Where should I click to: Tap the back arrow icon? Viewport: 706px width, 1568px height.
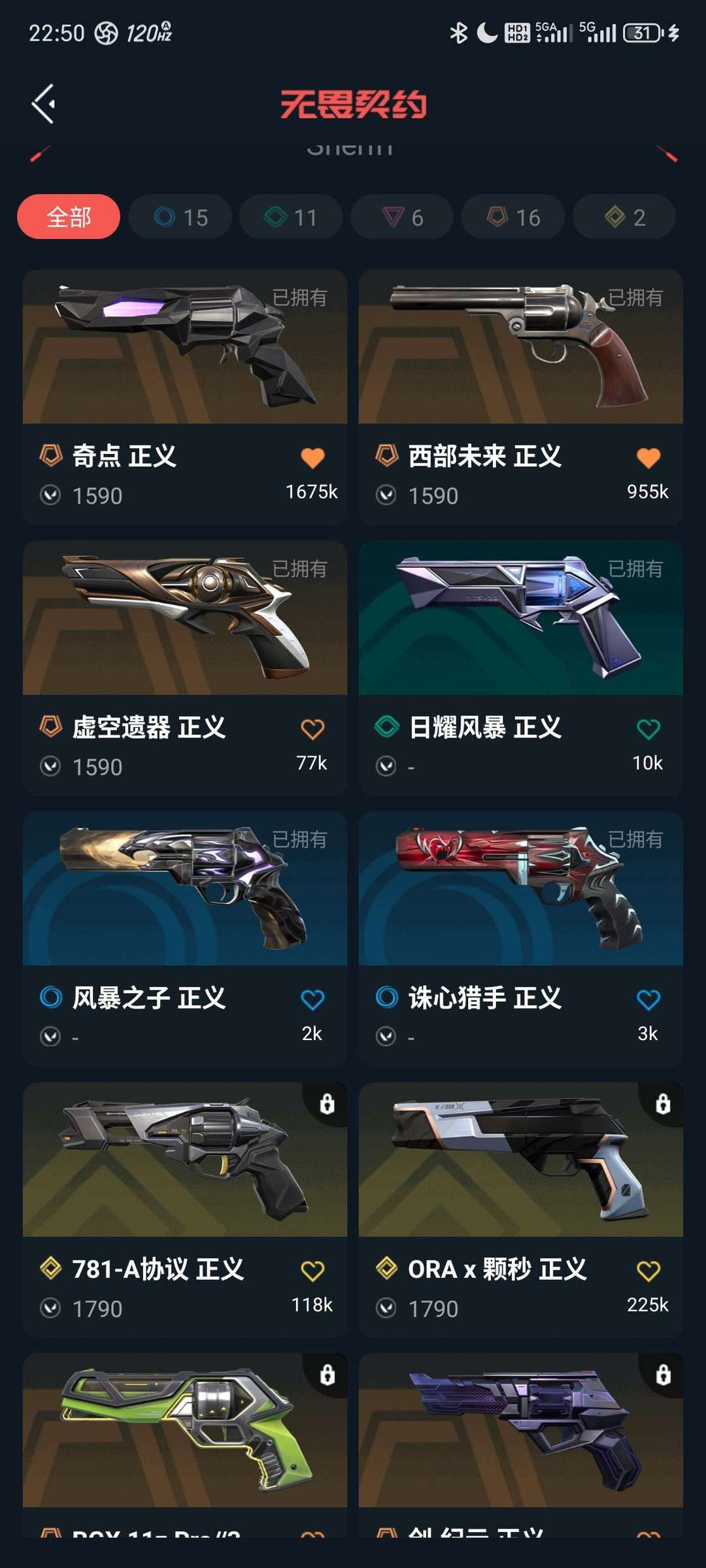tap(43, 104)
